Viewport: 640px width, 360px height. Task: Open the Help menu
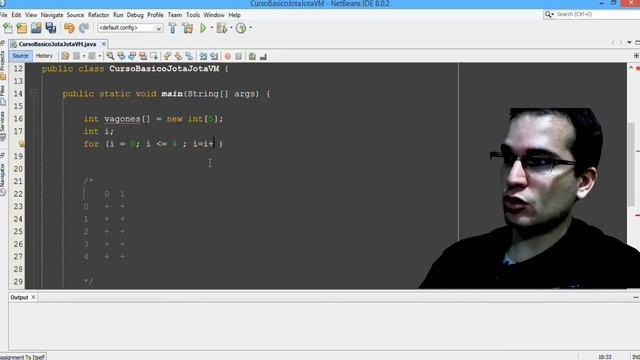pyautogui.click(x=234, y=15)
